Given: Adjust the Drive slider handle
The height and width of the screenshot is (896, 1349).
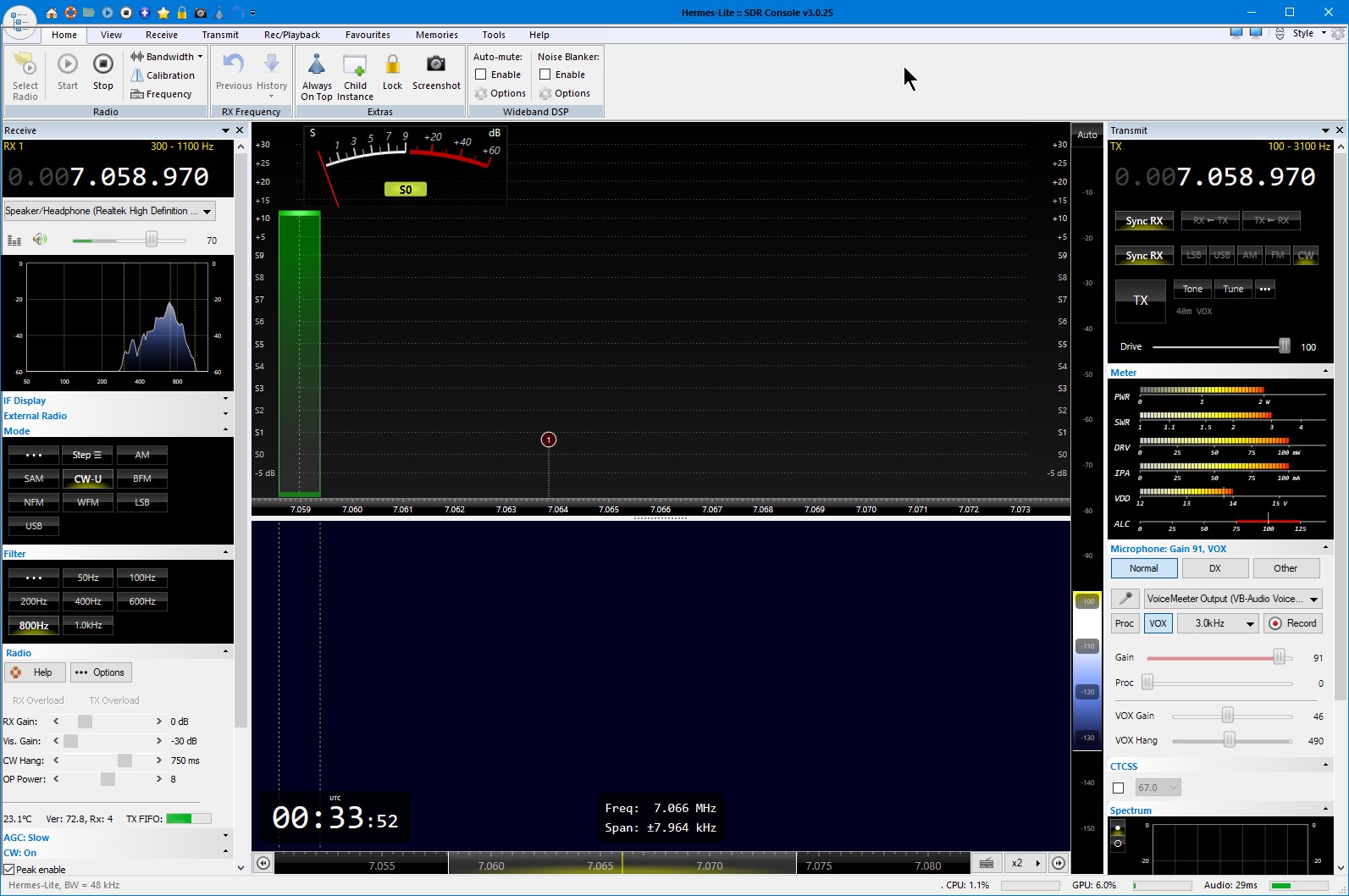Looking at the screenshot, I should pyautogui.click(x=1284, y=346).
